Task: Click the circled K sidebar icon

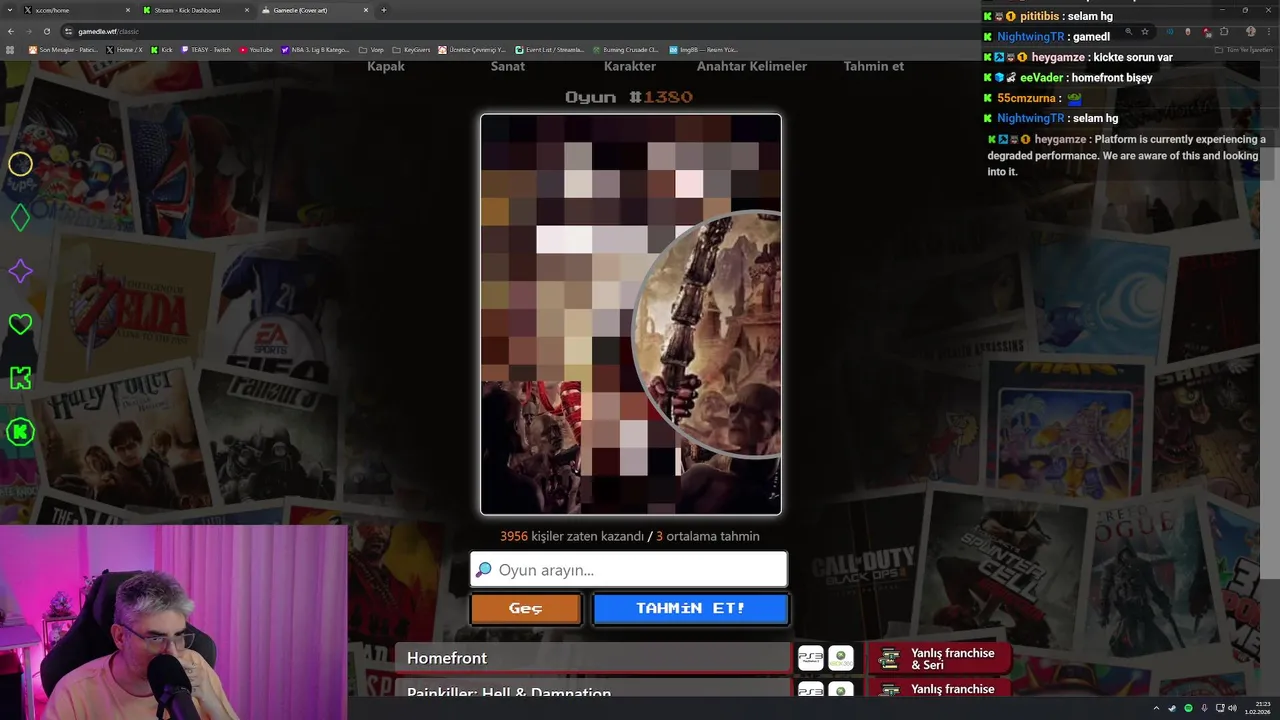Action: pos(20,432)
